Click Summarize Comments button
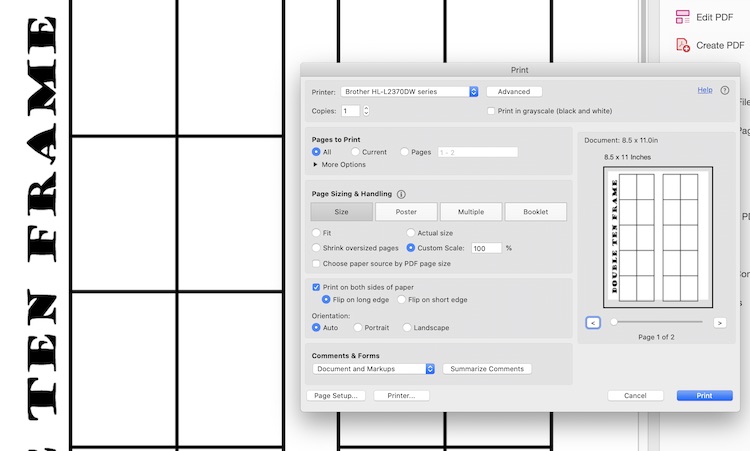 [x=487, y=369]
